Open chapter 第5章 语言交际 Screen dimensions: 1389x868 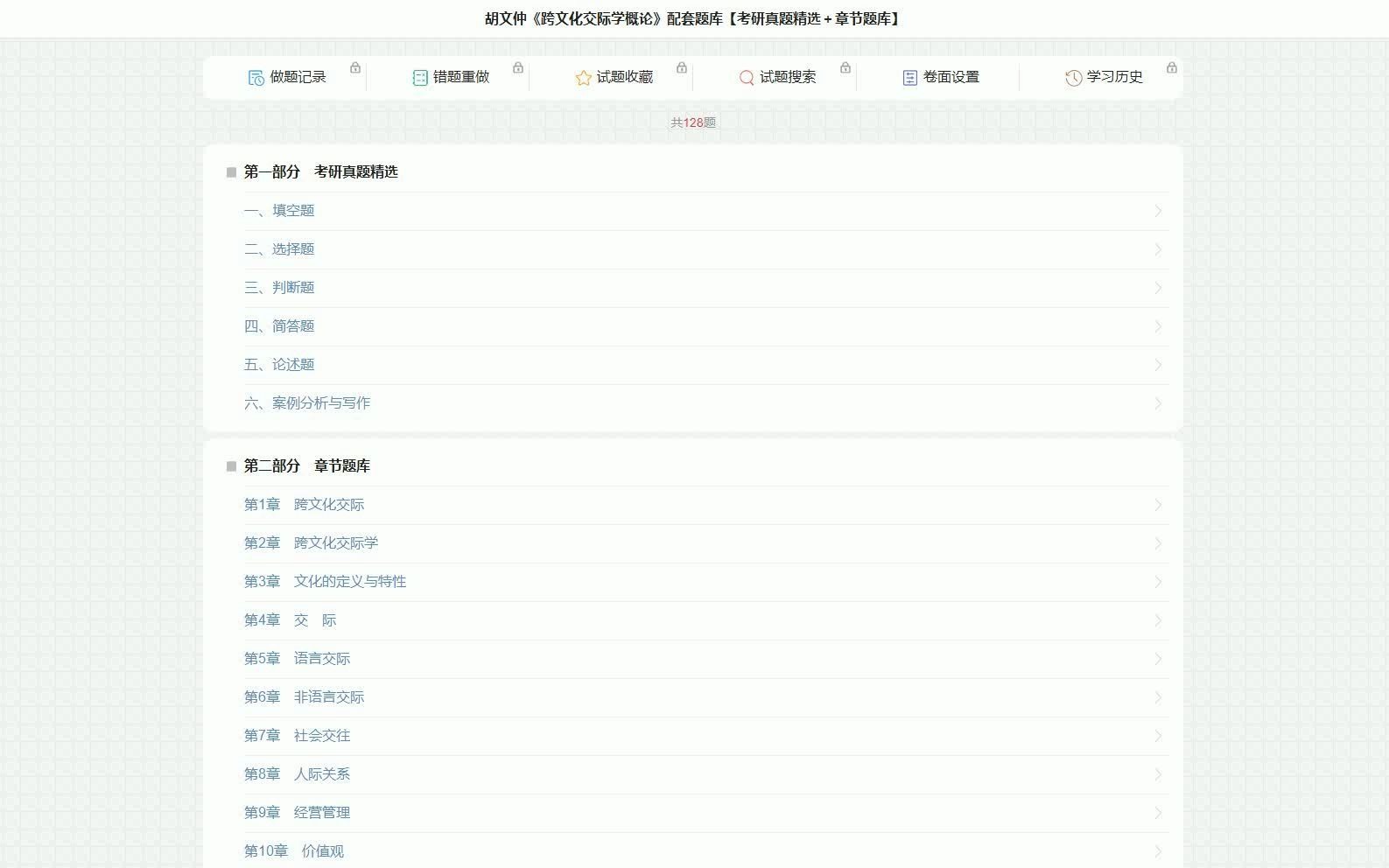point(297,659)
